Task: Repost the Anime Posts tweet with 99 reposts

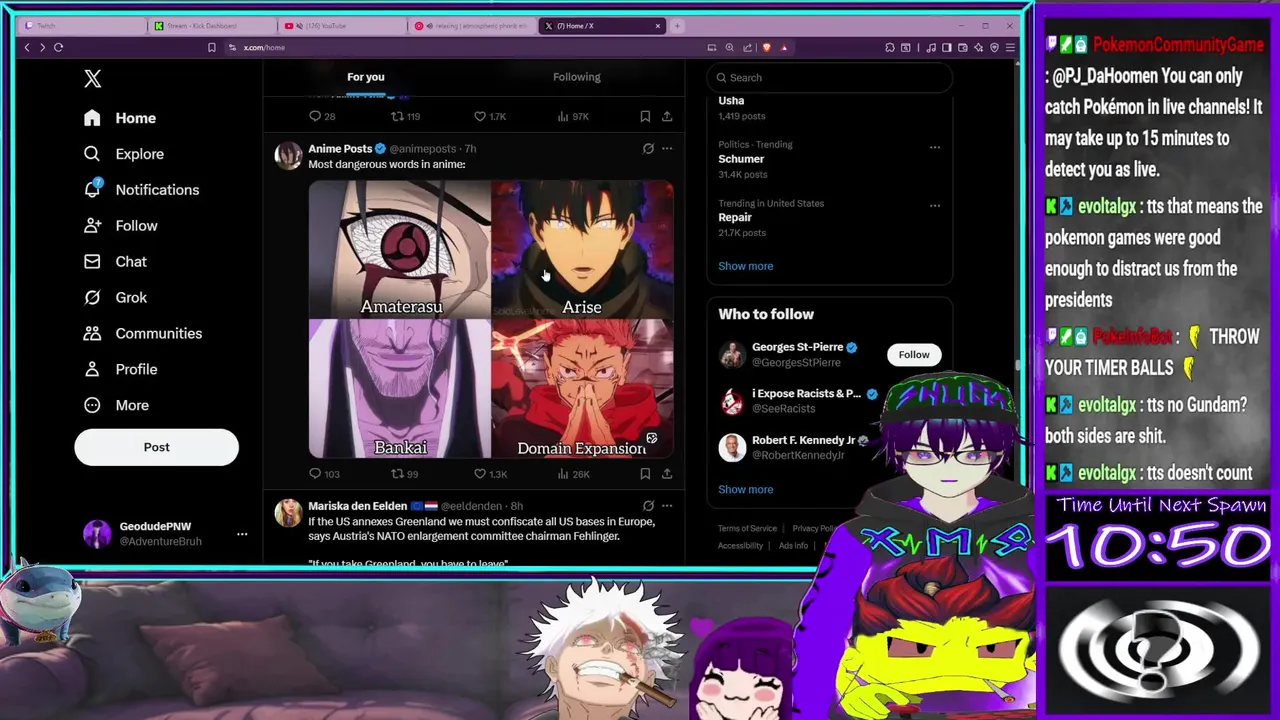Action: (x=405, y=474)
